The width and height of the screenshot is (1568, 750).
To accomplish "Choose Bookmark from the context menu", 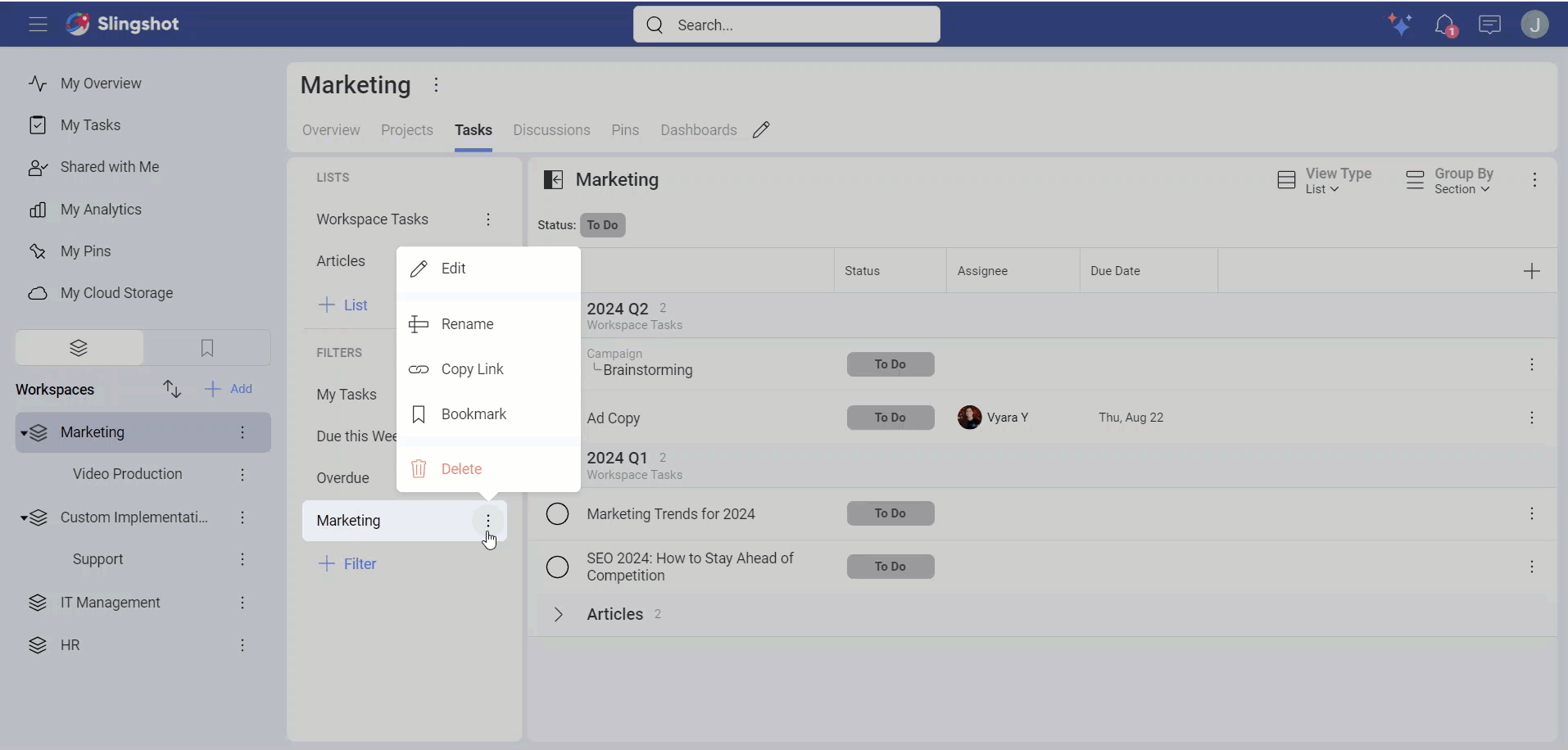I will click(x=488, y=414).
